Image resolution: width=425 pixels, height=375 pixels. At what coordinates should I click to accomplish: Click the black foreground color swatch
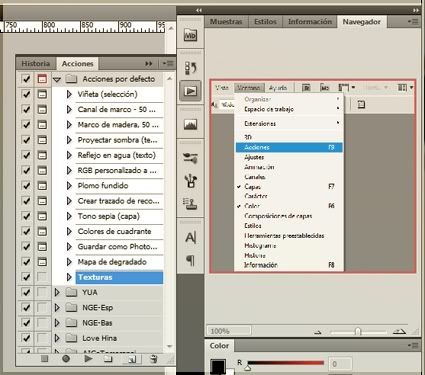(x=218, y=366)
